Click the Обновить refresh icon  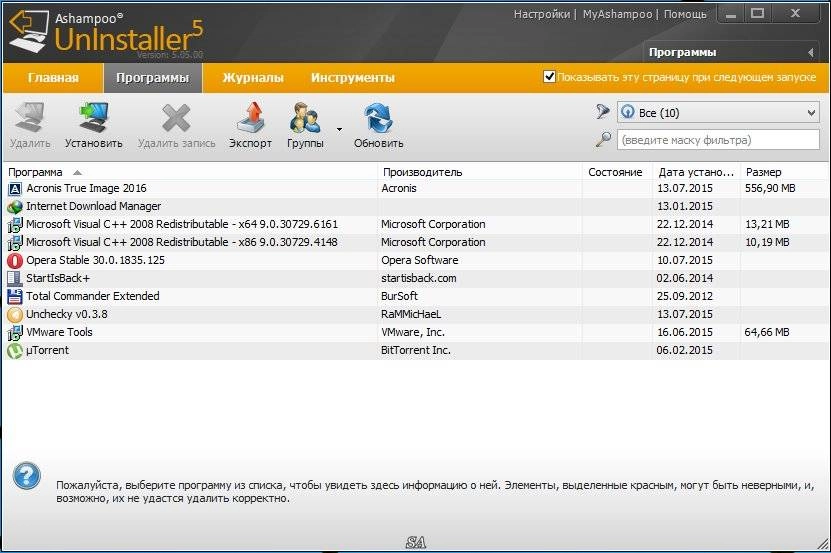coord(378,117)
